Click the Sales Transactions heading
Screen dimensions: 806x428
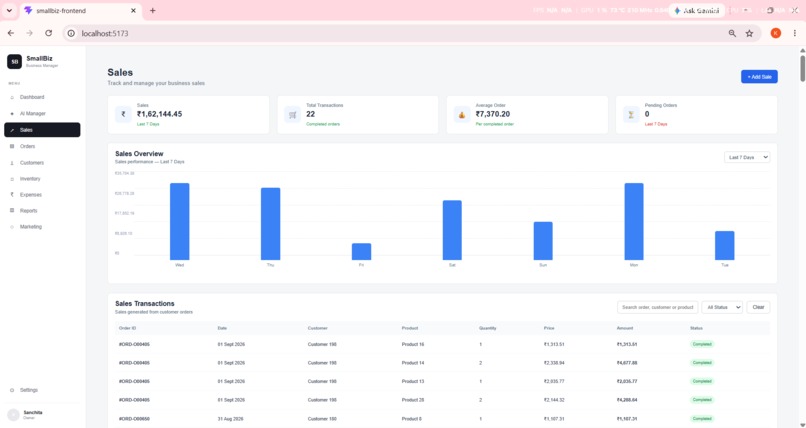[x=144, y=304]
